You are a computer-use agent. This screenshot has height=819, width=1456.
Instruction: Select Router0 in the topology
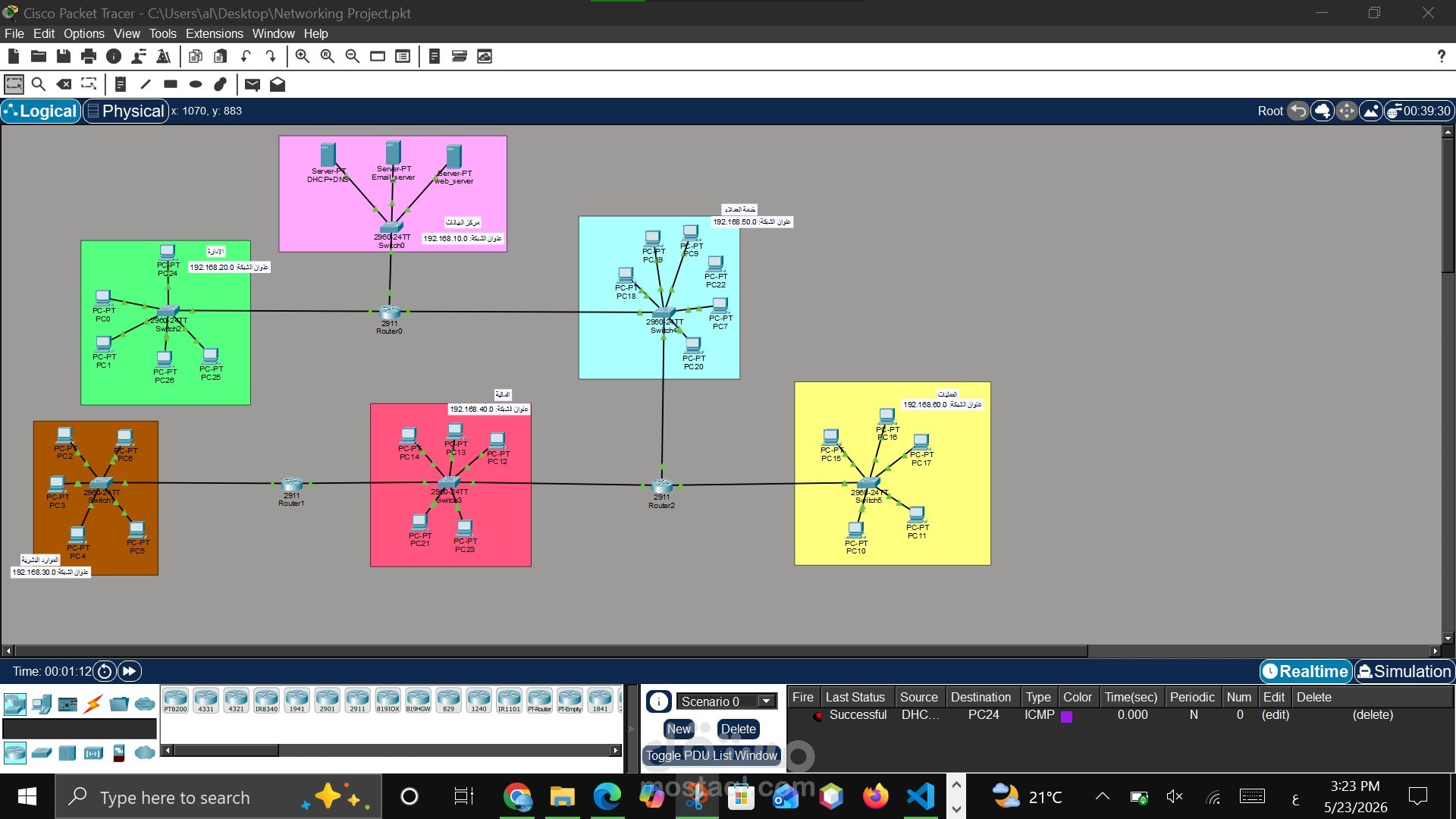[389, 312]
